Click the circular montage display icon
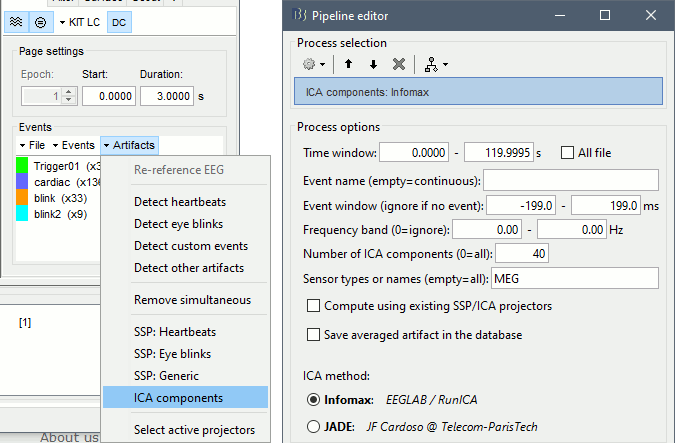This screenshot has width=675, height=443. pyautogui.click(x=40, y=21)
